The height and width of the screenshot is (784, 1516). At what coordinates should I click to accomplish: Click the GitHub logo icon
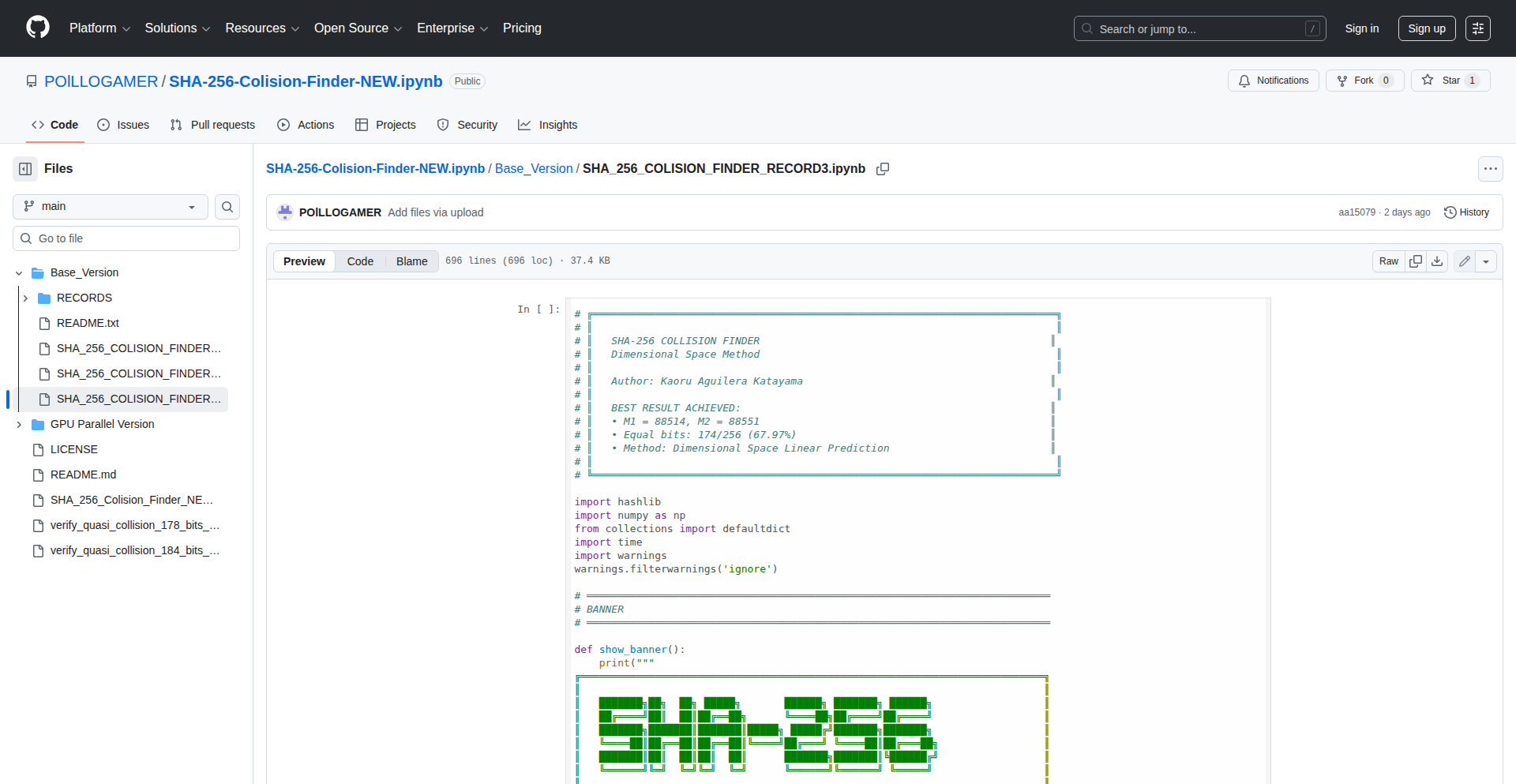38,28
